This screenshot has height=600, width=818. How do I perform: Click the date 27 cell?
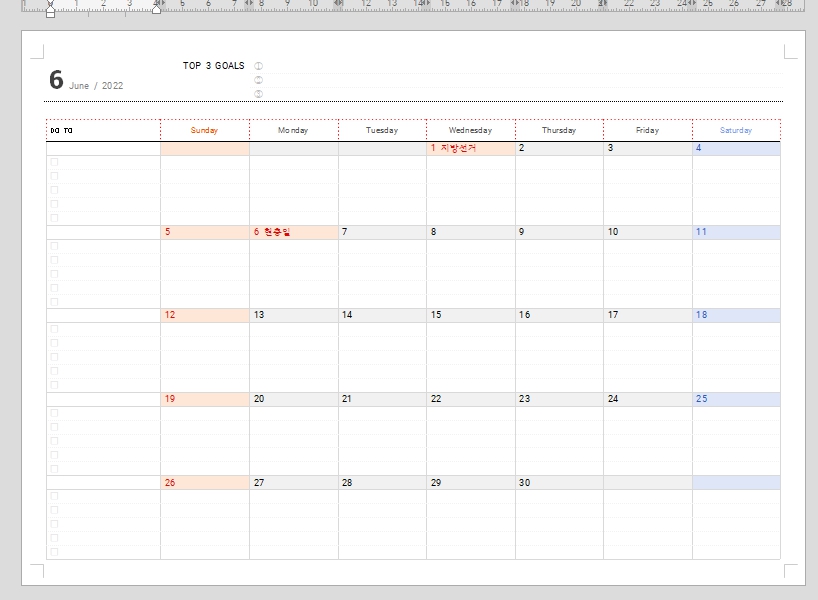click(294, 483)
